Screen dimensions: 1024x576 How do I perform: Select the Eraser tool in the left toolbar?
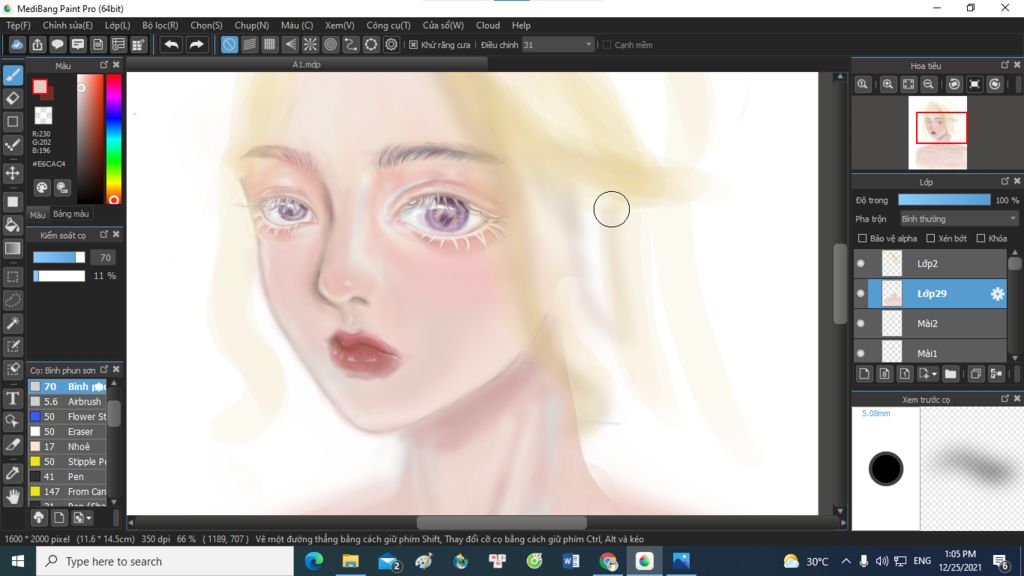coord(12,99)
